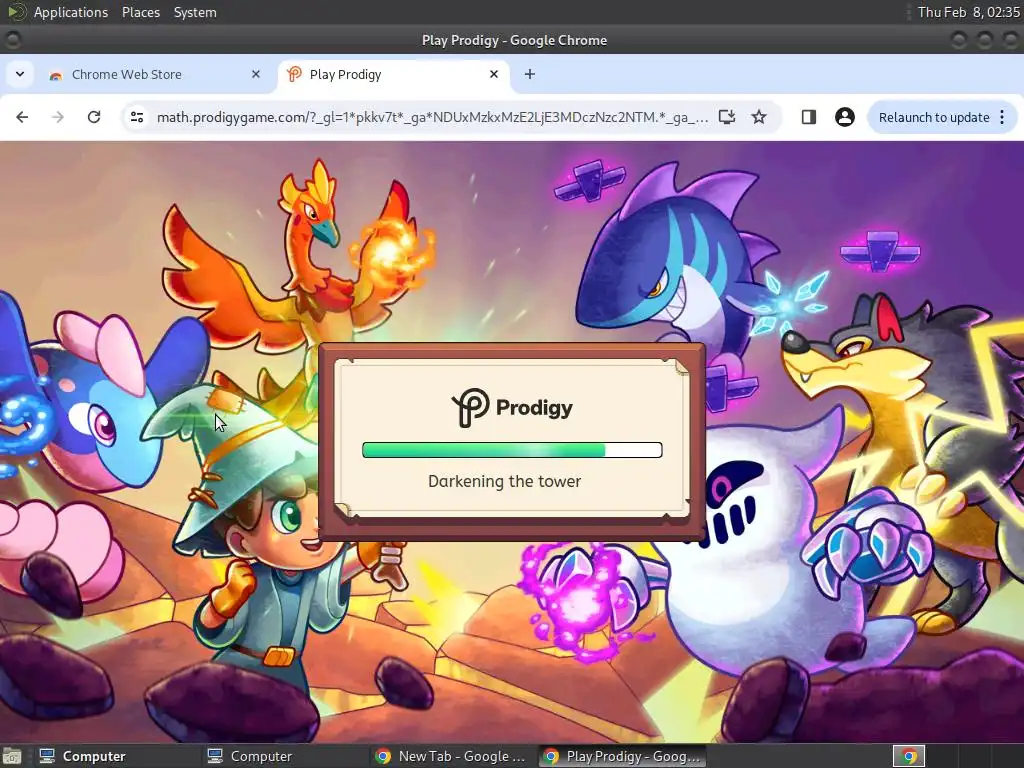Screen dimensions: 1024x768
Task: Open the Chrome three-dot menu
Action: pyautogui.click(x=1002, y=117)
